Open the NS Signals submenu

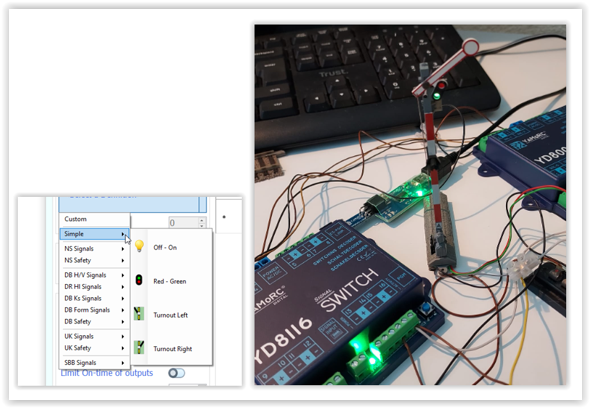coord(94,248)
